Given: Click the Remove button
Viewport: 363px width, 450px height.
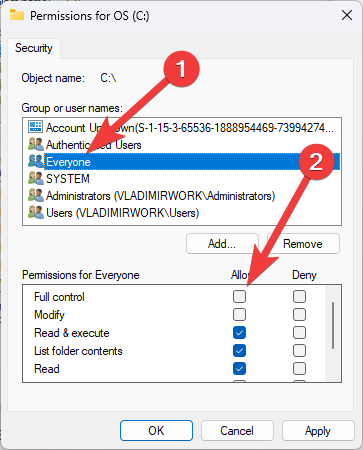Looking at the screenshot, I should tap(303, 244).
